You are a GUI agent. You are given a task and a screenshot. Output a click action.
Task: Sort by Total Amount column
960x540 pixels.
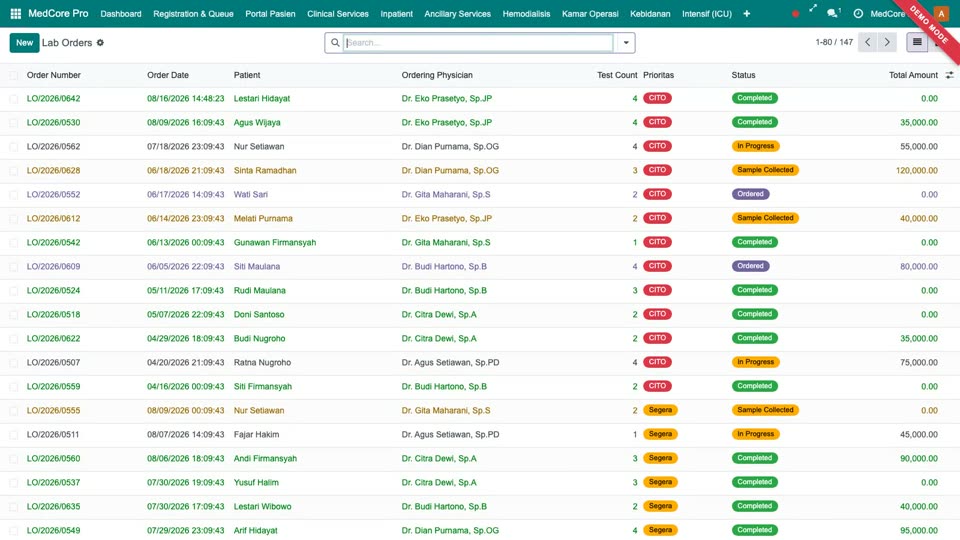913,75
